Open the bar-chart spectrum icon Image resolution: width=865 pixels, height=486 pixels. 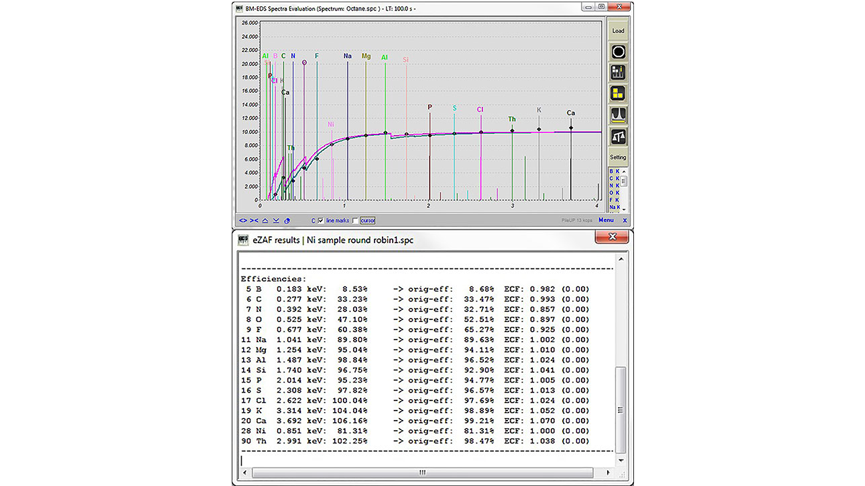coord(618,73)
